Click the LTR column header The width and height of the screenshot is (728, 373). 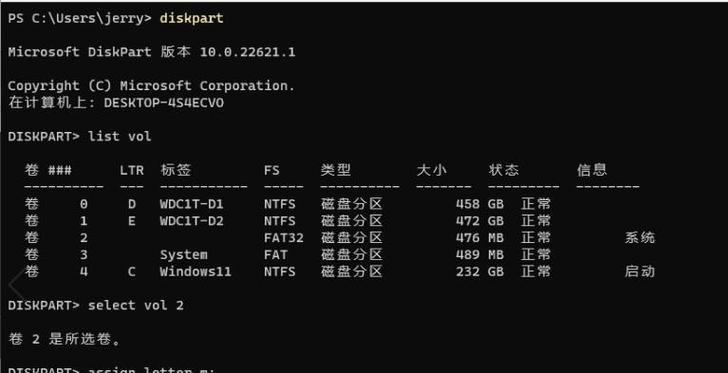click(132, 170)
